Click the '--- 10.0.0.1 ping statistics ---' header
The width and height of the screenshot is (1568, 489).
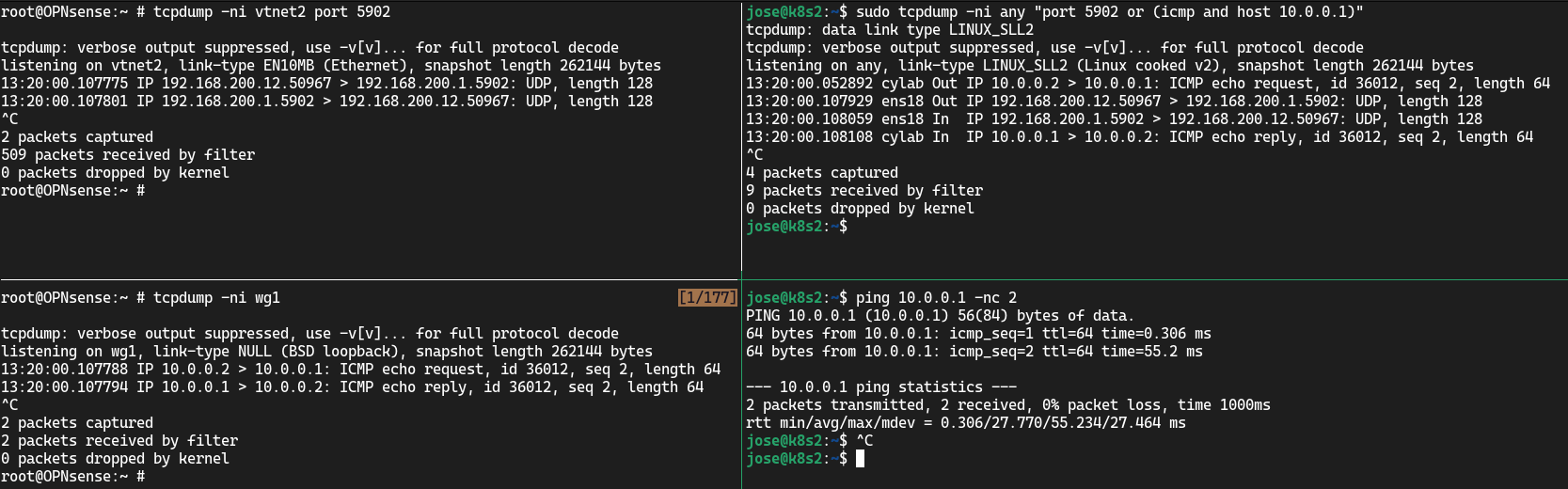coord(880,387)
